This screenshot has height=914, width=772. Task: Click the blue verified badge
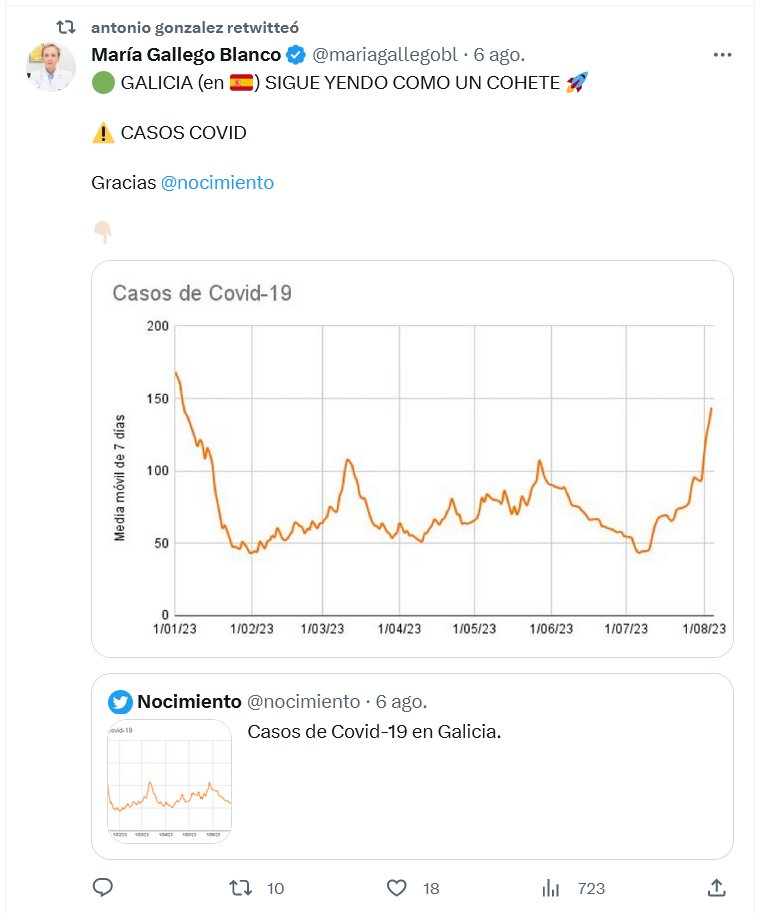[x=297, y=54]
